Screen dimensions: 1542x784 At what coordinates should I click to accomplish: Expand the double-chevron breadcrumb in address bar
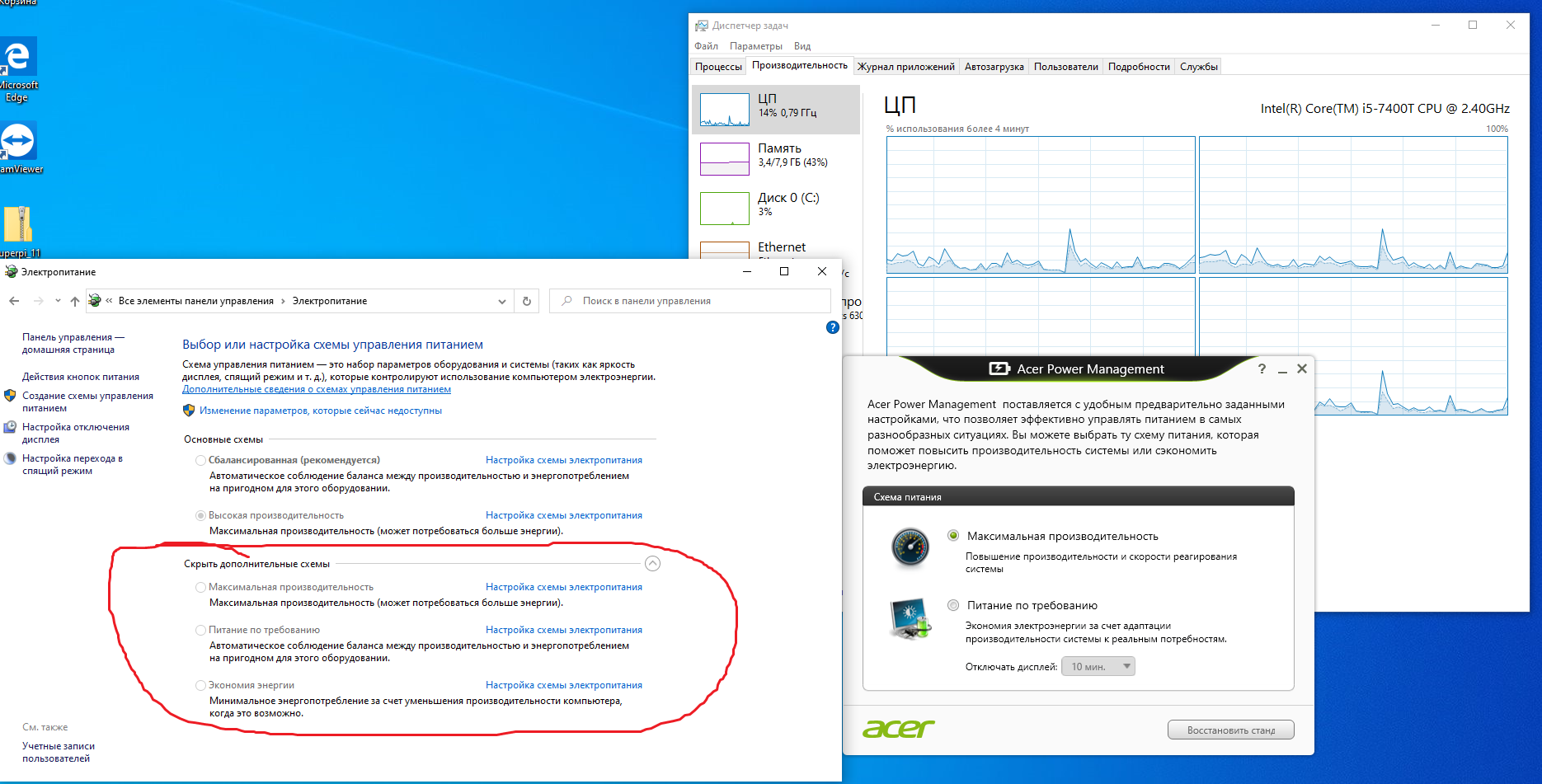tap(109, 301)
